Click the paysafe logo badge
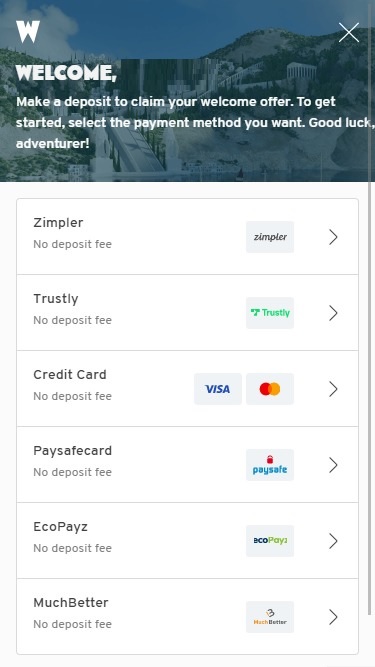375x667 pixels. (x=270, y=465)
